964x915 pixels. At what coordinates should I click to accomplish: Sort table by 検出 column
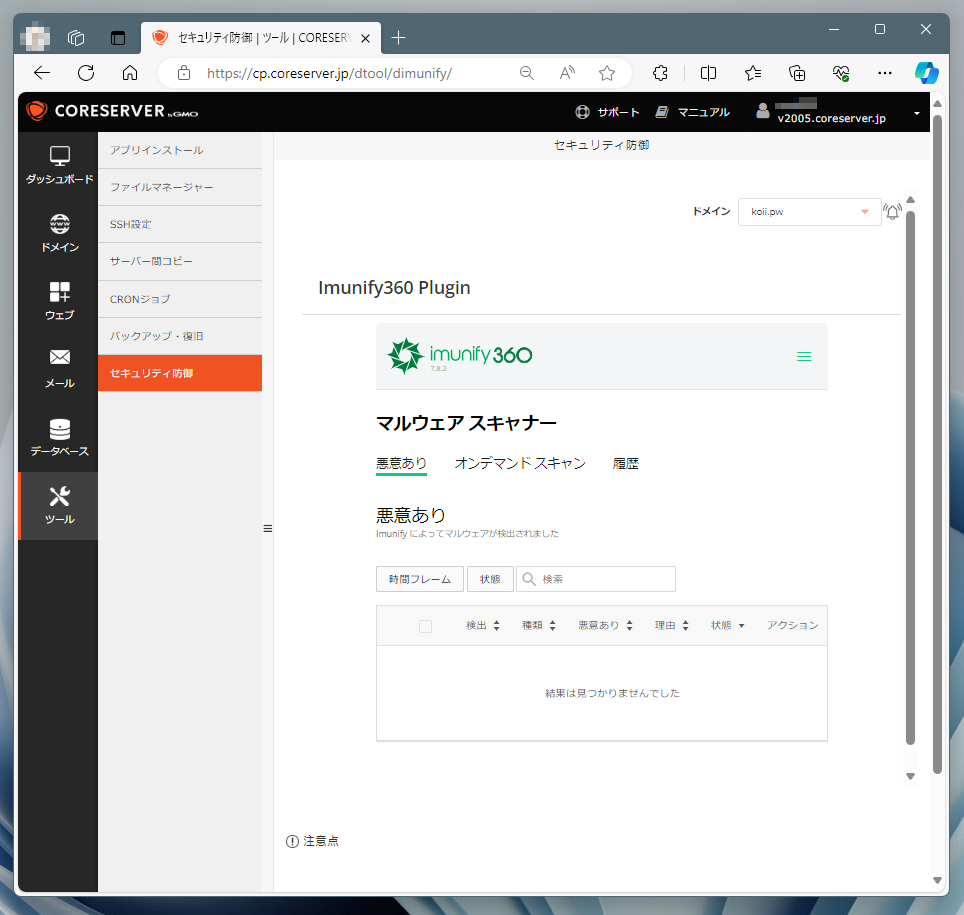[483, 625]
